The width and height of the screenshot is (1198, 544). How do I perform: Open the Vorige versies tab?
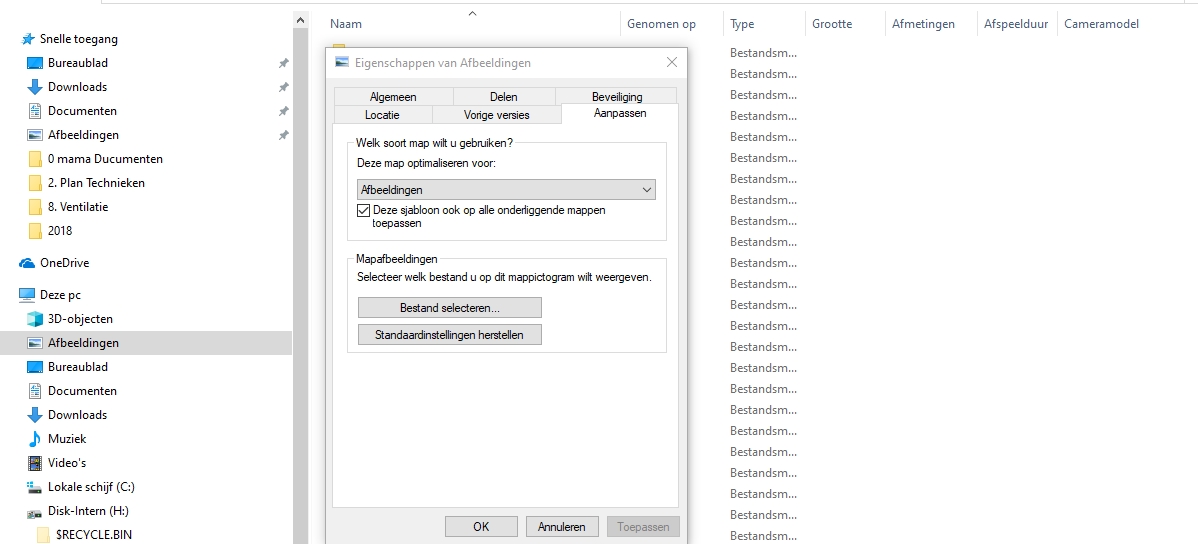[x=496, y=115]
